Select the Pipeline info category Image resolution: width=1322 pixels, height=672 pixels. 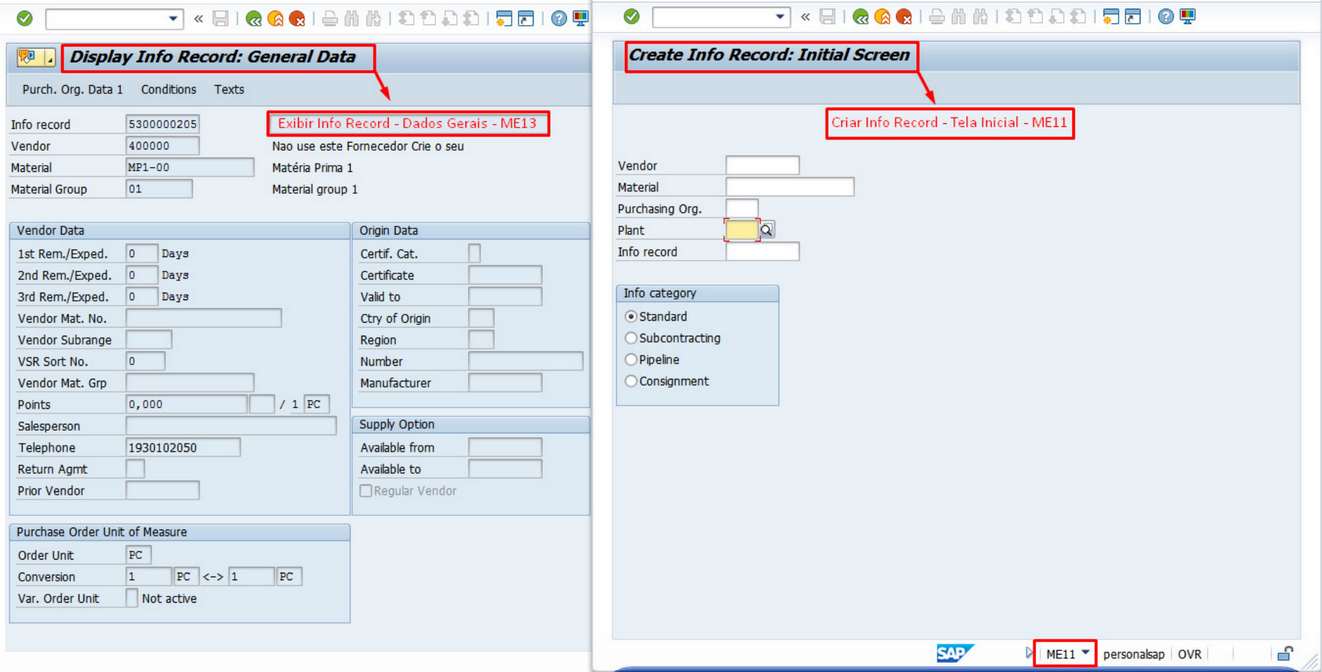(x=631, y=360)
